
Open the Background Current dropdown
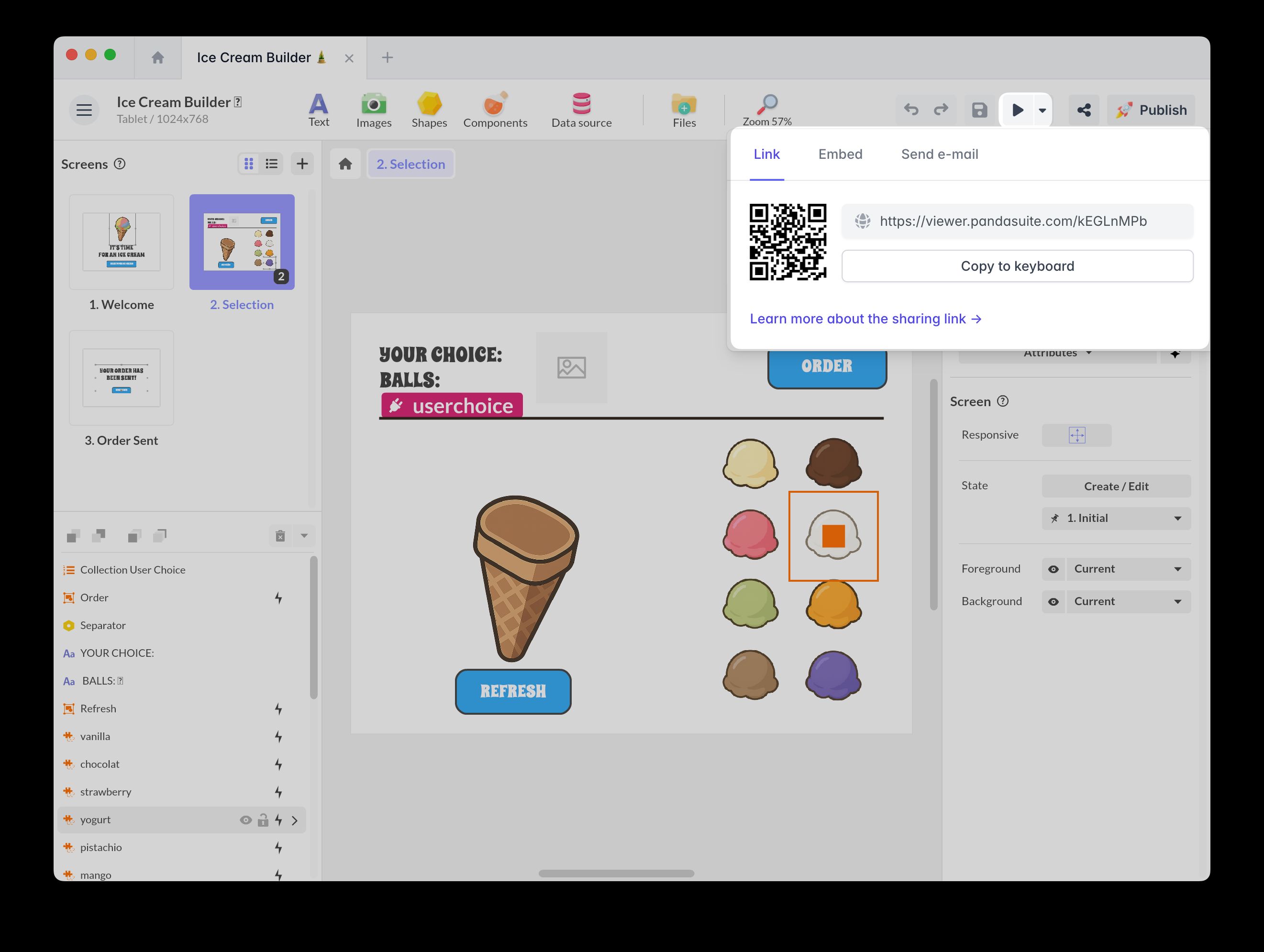(x=1128, y=602)
